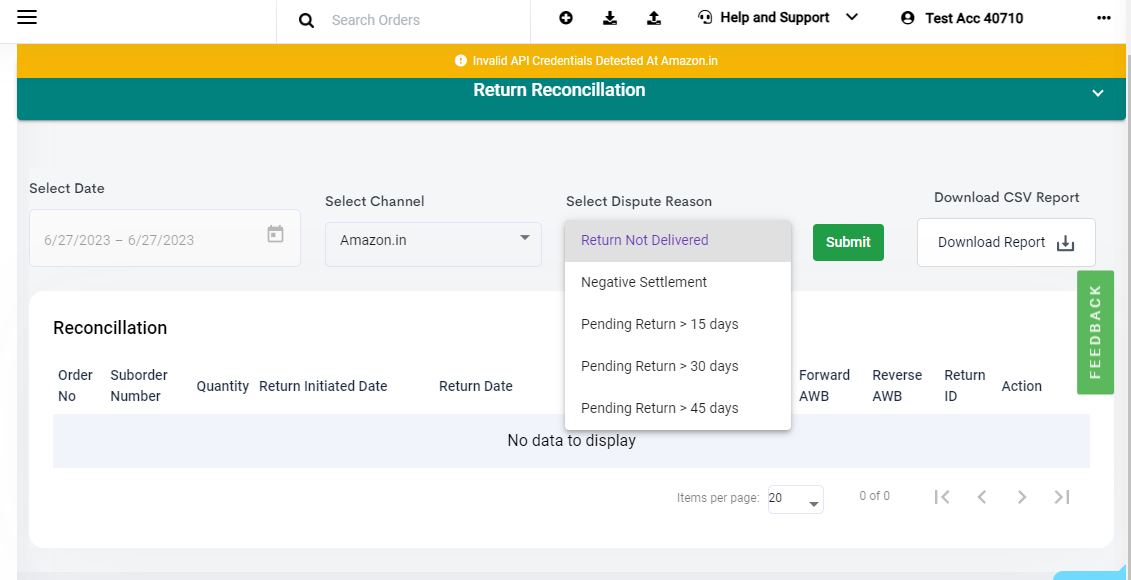Click the Test Acc 40710 account icon
Screen dimensions: 1131x580
[909, 17]
